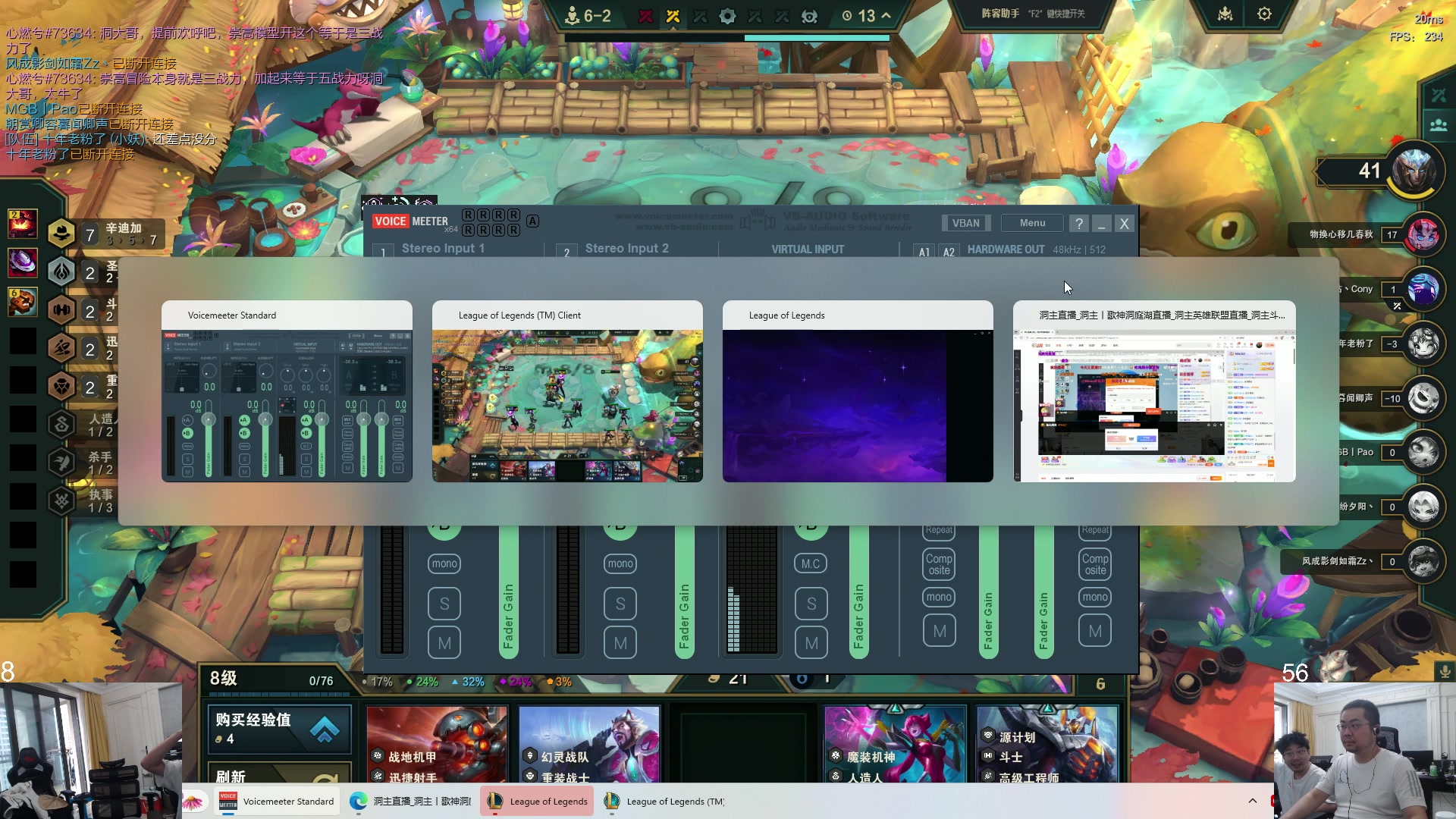Image resolution: width=1456 pixels, height=819 pixels.
Task: Open the crossed-swords panel icon at right edge
Action: tap(1439, 95)
